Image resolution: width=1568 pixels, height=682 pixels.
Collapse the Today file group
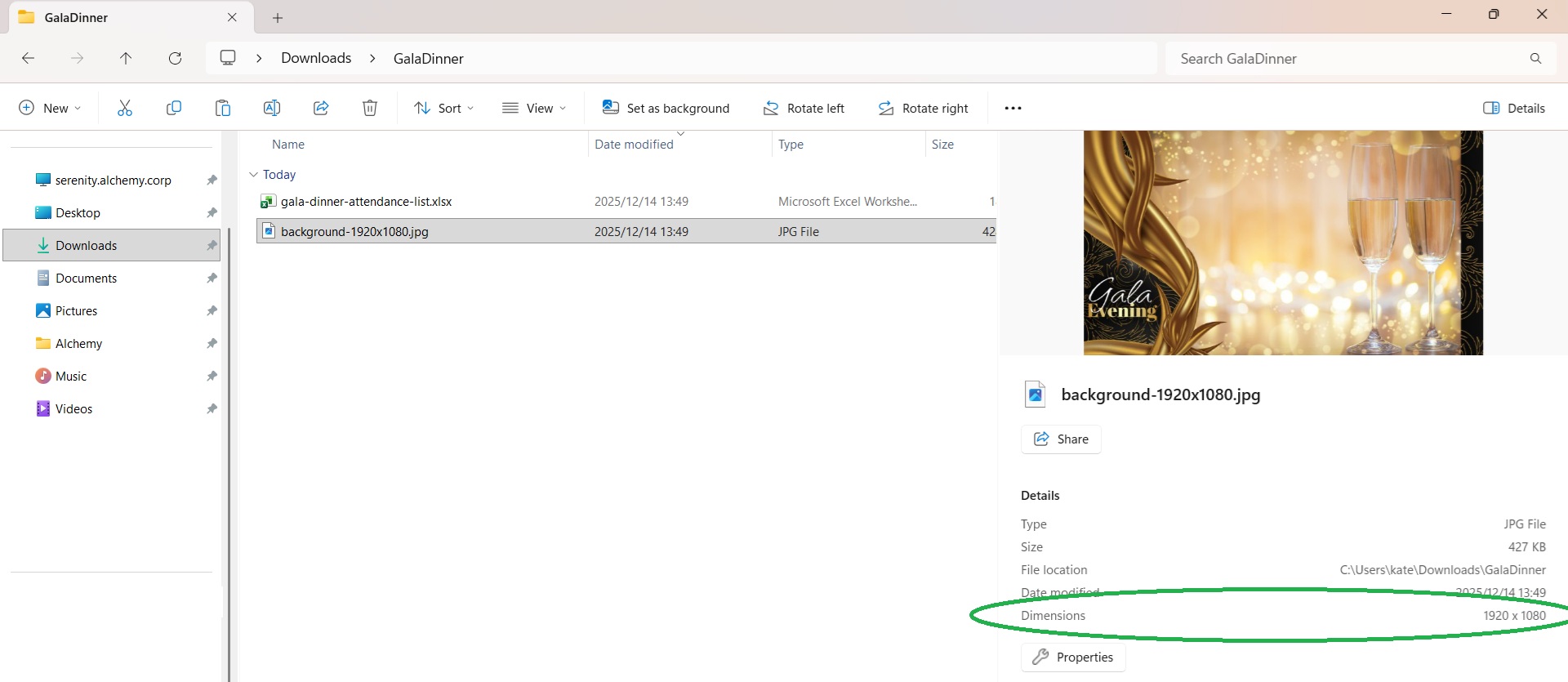tap(254, 175)
